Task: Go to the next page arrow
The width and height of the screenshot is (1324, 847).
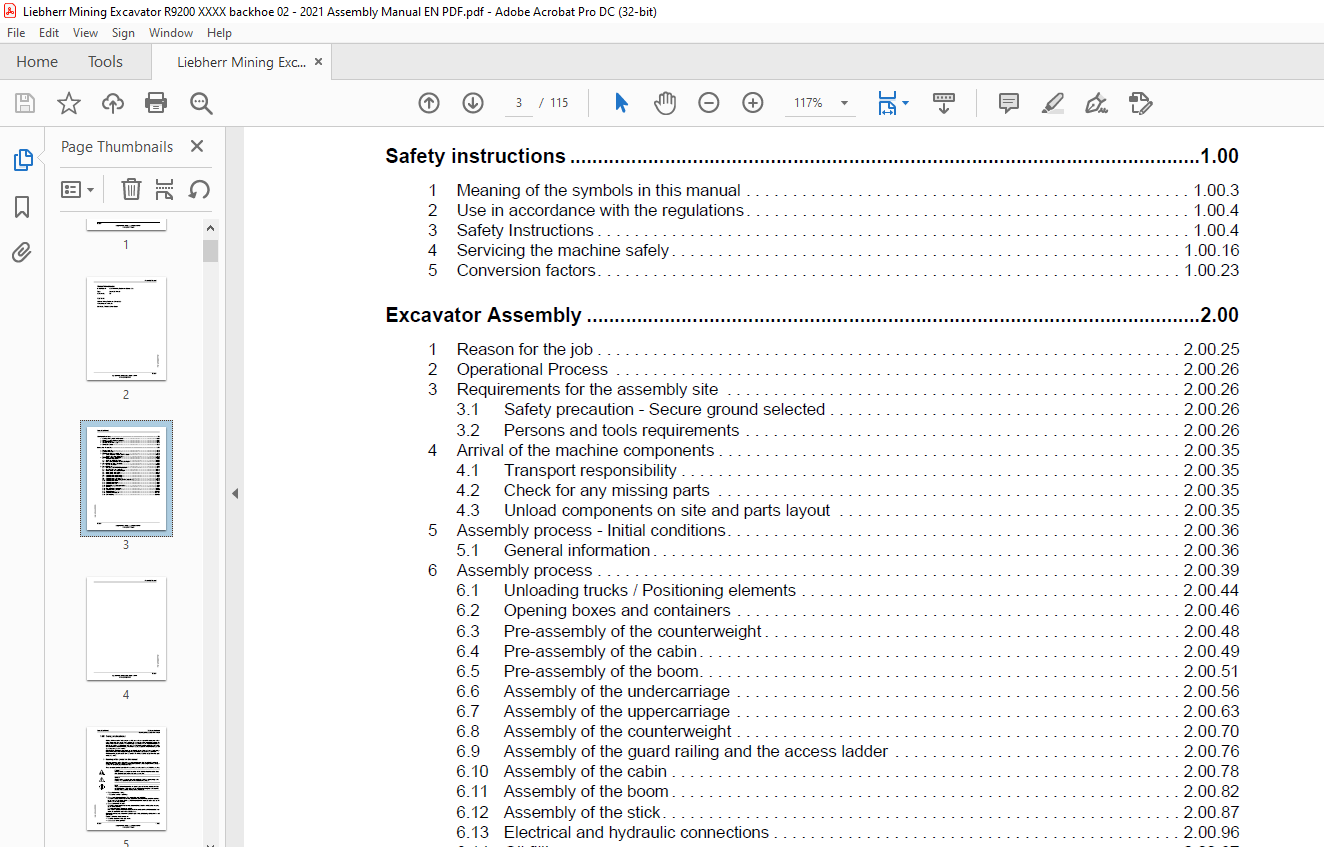Action: coord(473,103)
